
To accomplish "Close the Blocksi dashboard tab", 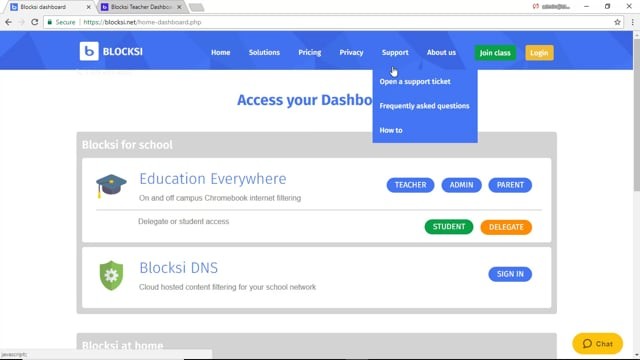I will 88,7.
